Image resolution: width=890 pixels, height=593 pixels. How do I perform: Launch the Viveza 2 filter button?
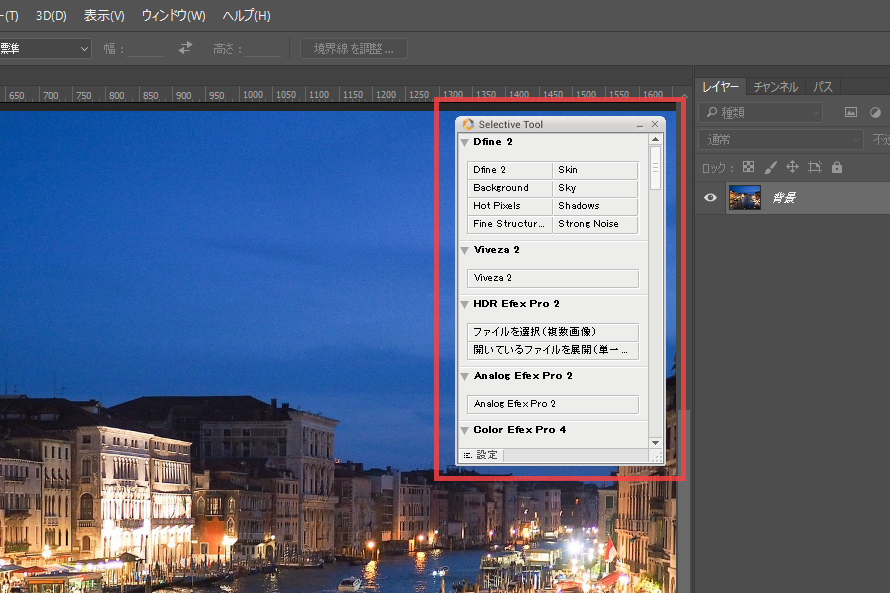coord(553,278)
